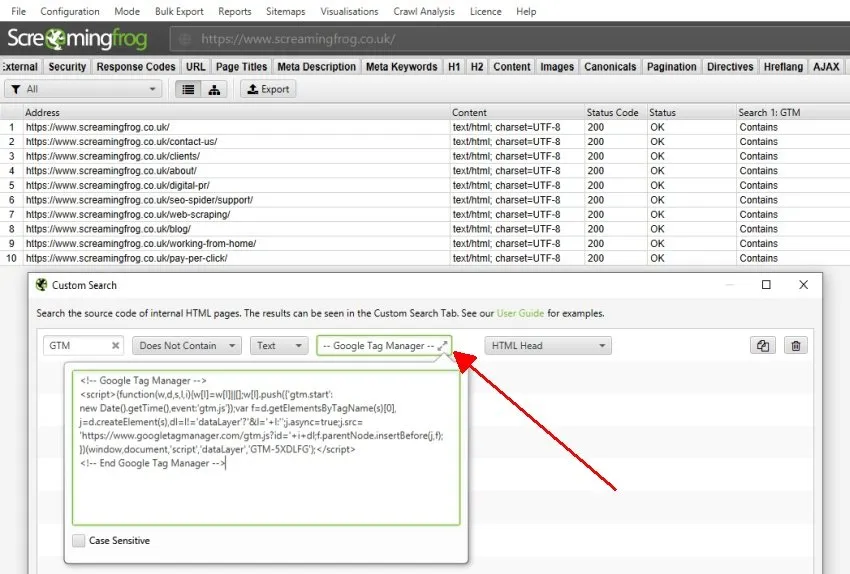
Task: Select the seo-spider/support URL row
Action: click(425, 200)
